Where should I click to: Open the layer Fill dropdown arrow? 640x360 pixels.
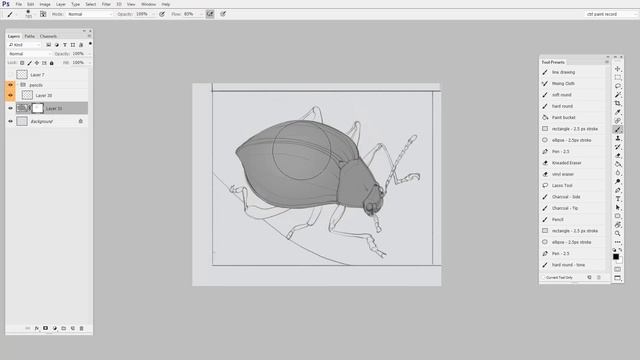click(x=89, y=63)
